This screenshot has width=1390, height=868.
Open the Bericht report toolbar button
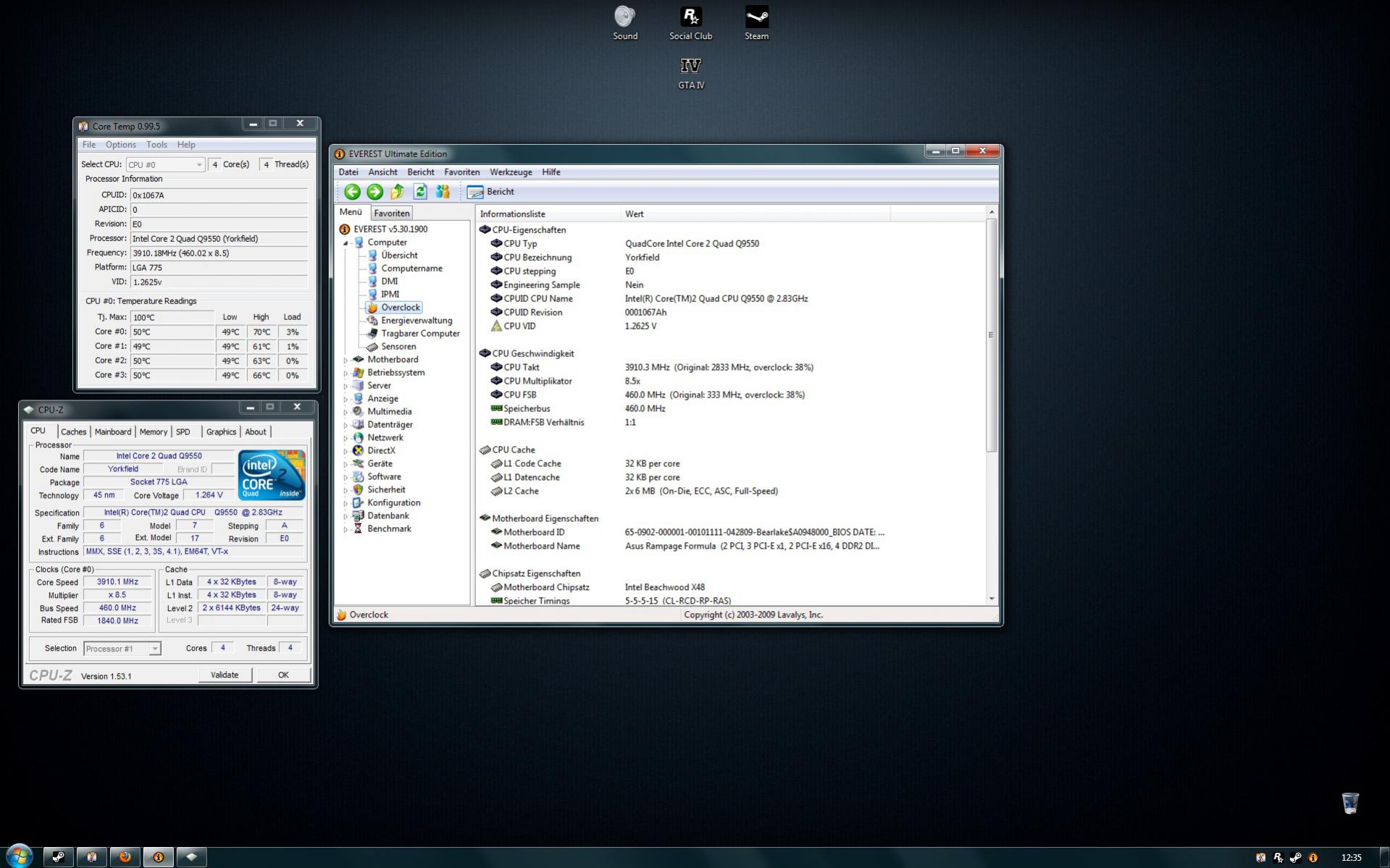pos(491,192)
